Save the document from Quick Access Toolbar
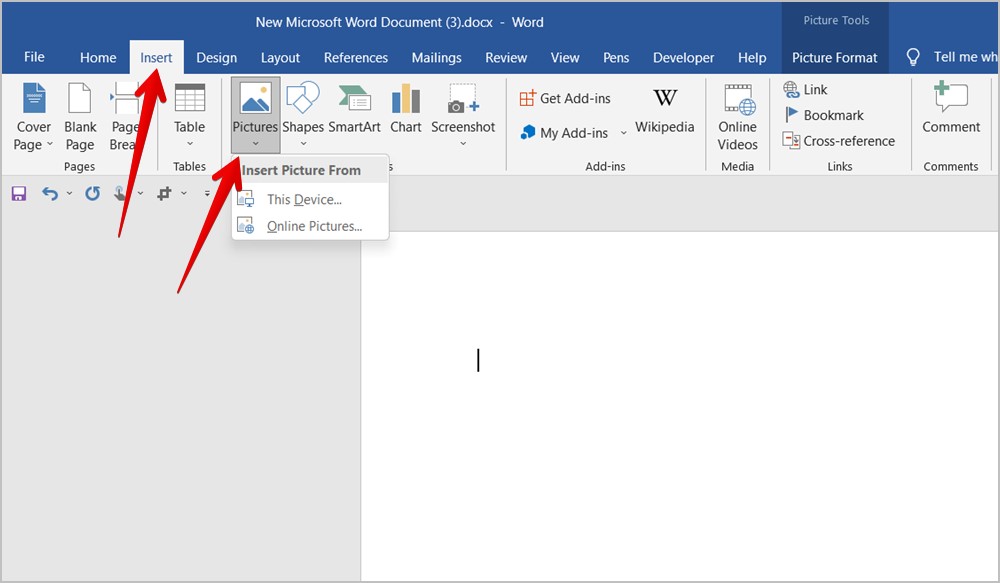This screenshot has height=583, width=1000. [17, 193]
